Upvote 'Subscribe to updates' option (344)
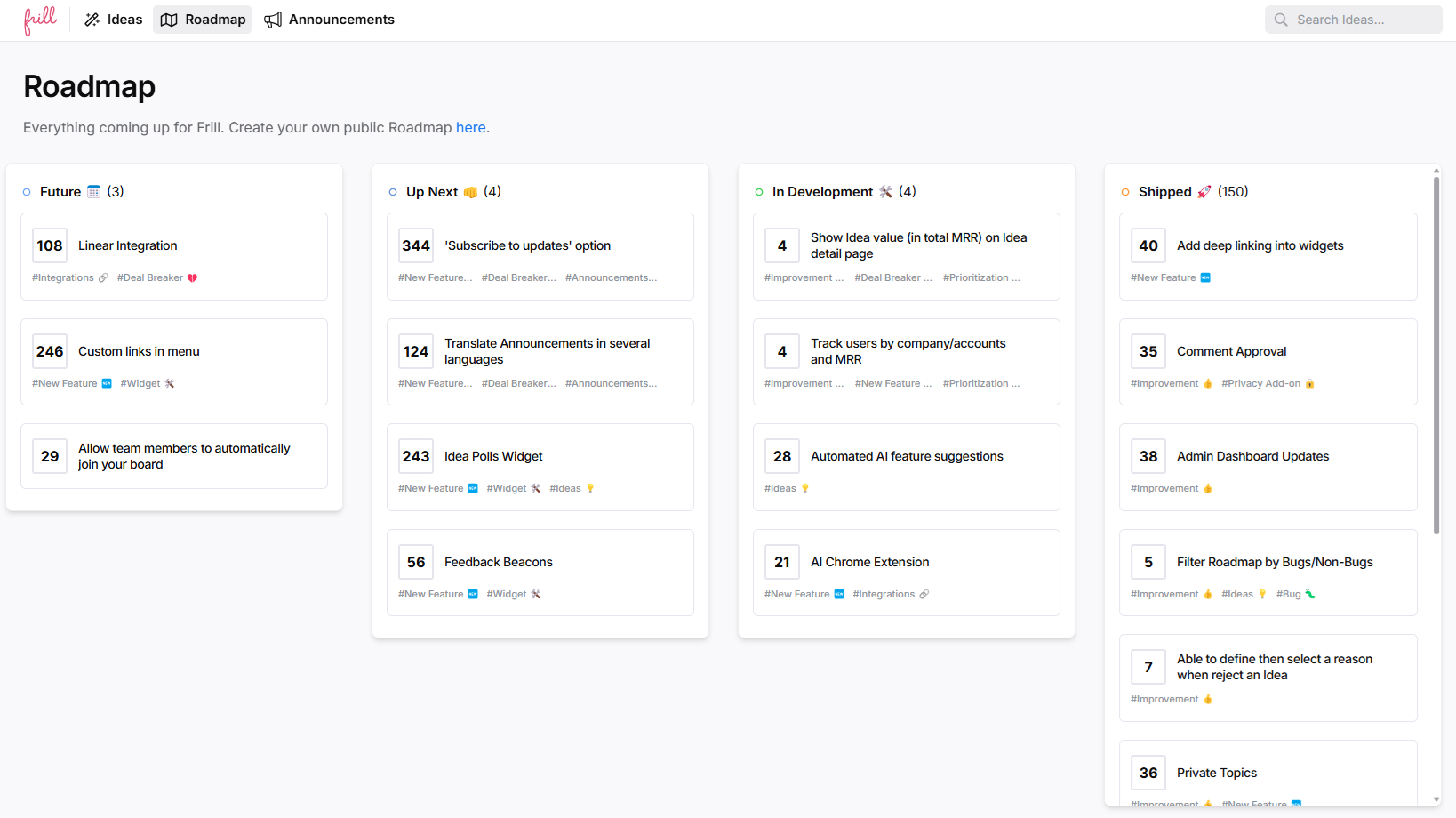The width and height of the screenshot is (1456, 818). 416,246
